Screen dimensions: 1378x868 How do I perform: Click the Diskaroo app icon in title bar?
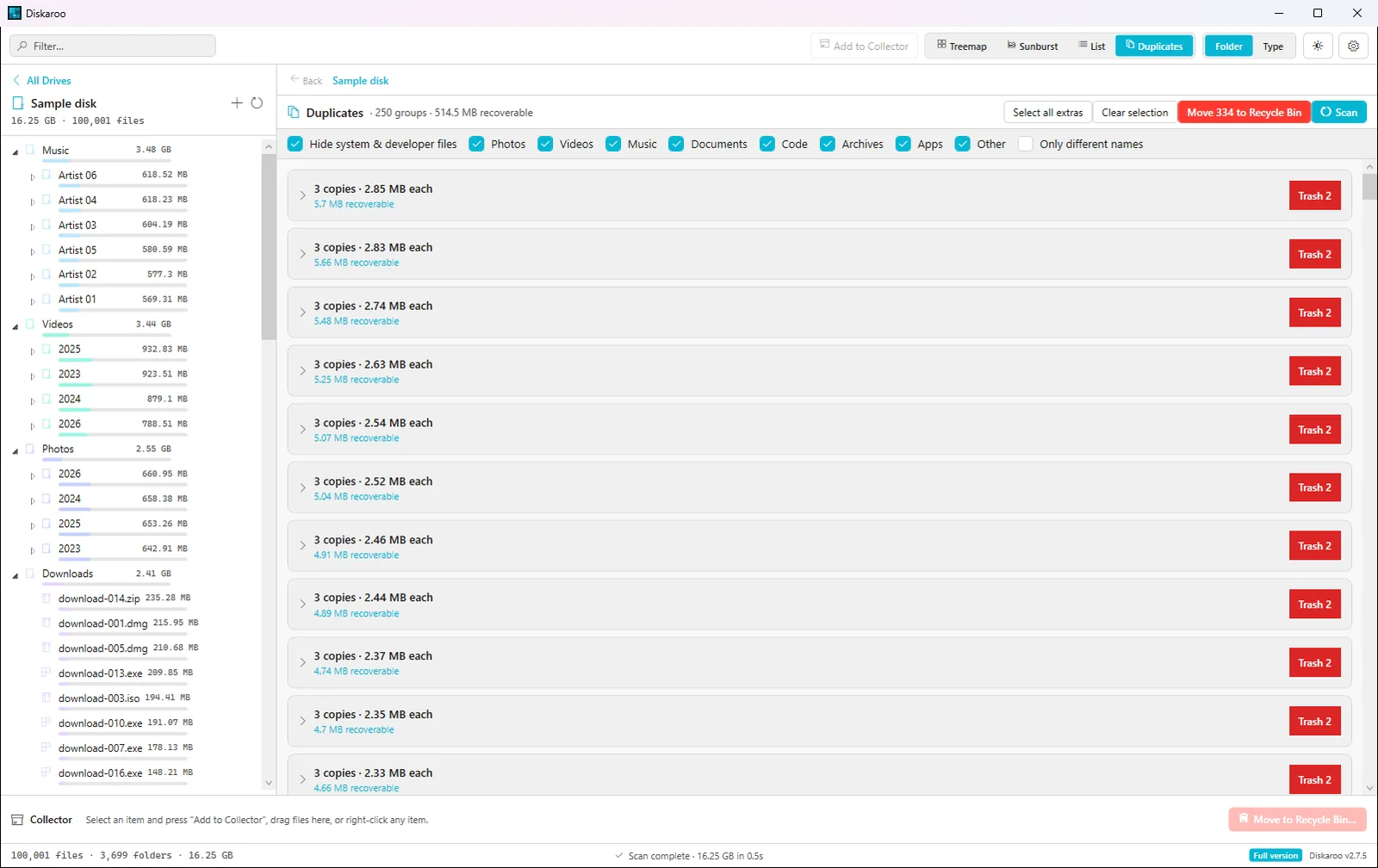point(15,13)
